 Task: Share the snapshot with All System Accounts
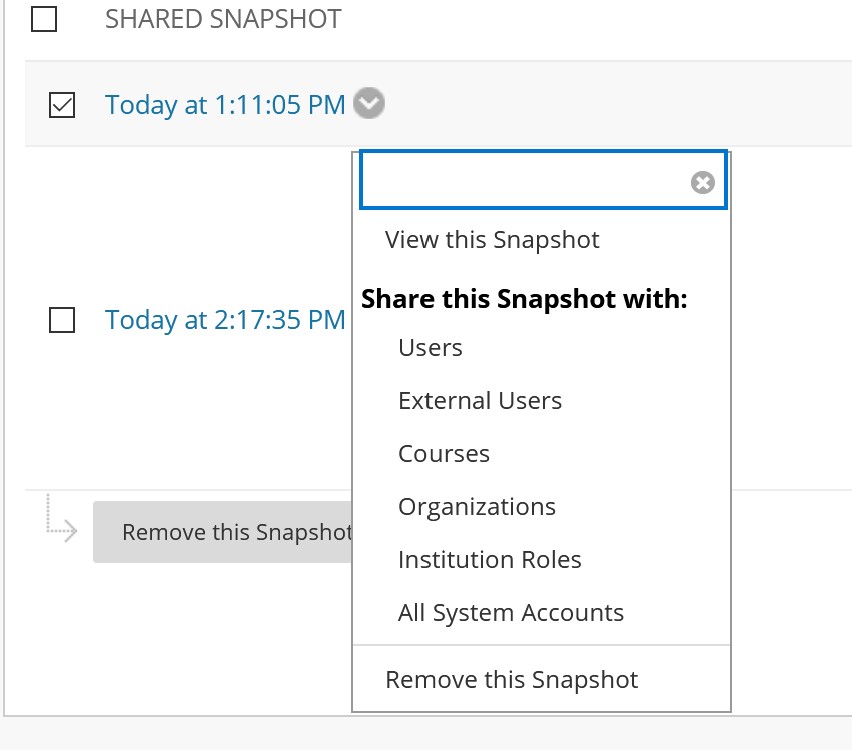click(x=510, y=612)
